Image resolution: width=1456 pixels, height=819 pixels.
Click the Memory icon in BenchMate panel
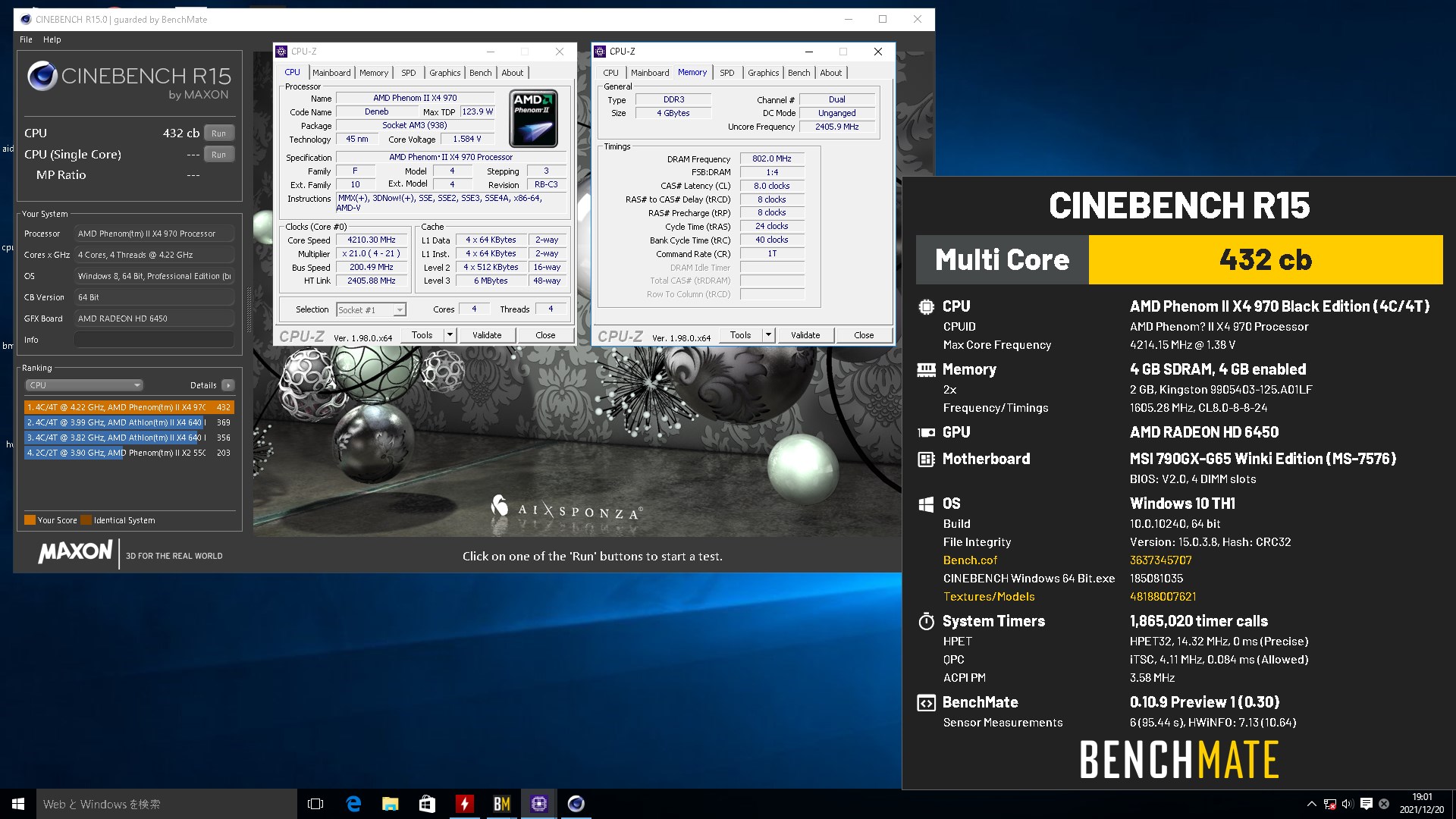[x=926, y=370]
